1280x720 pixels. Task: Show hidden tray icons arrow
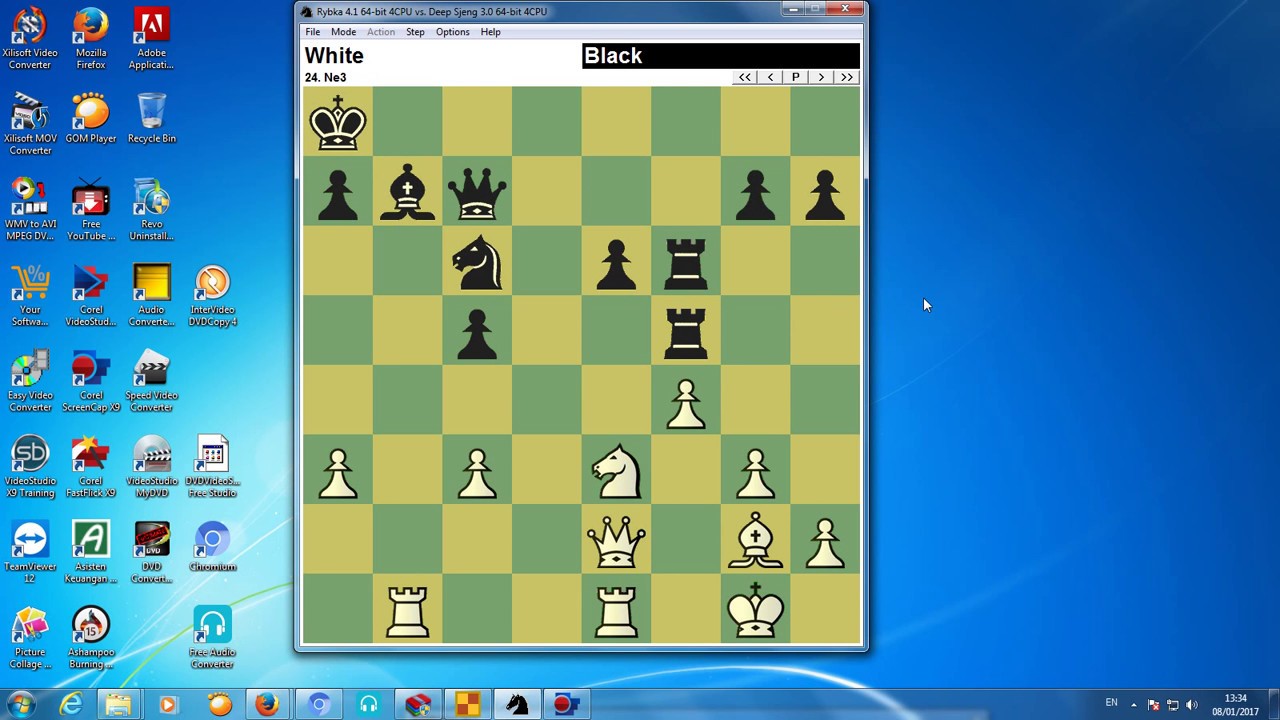pos(1134,705)
